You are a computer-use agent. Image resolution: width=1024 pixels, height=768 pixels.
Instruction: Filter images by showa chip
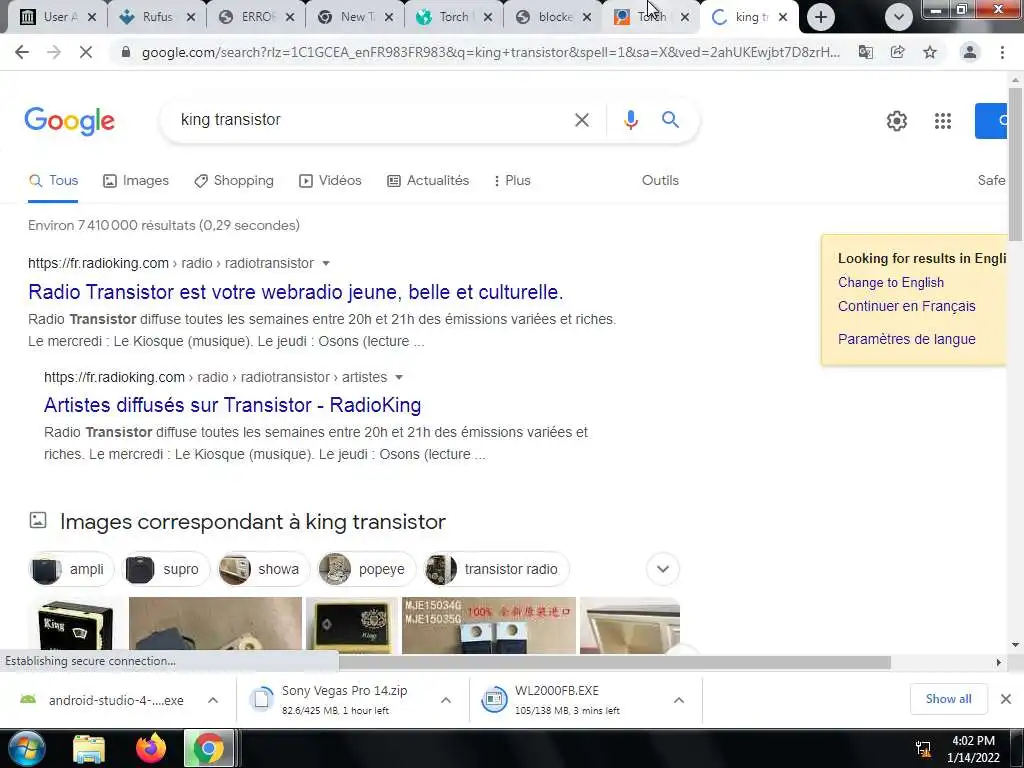264,569
